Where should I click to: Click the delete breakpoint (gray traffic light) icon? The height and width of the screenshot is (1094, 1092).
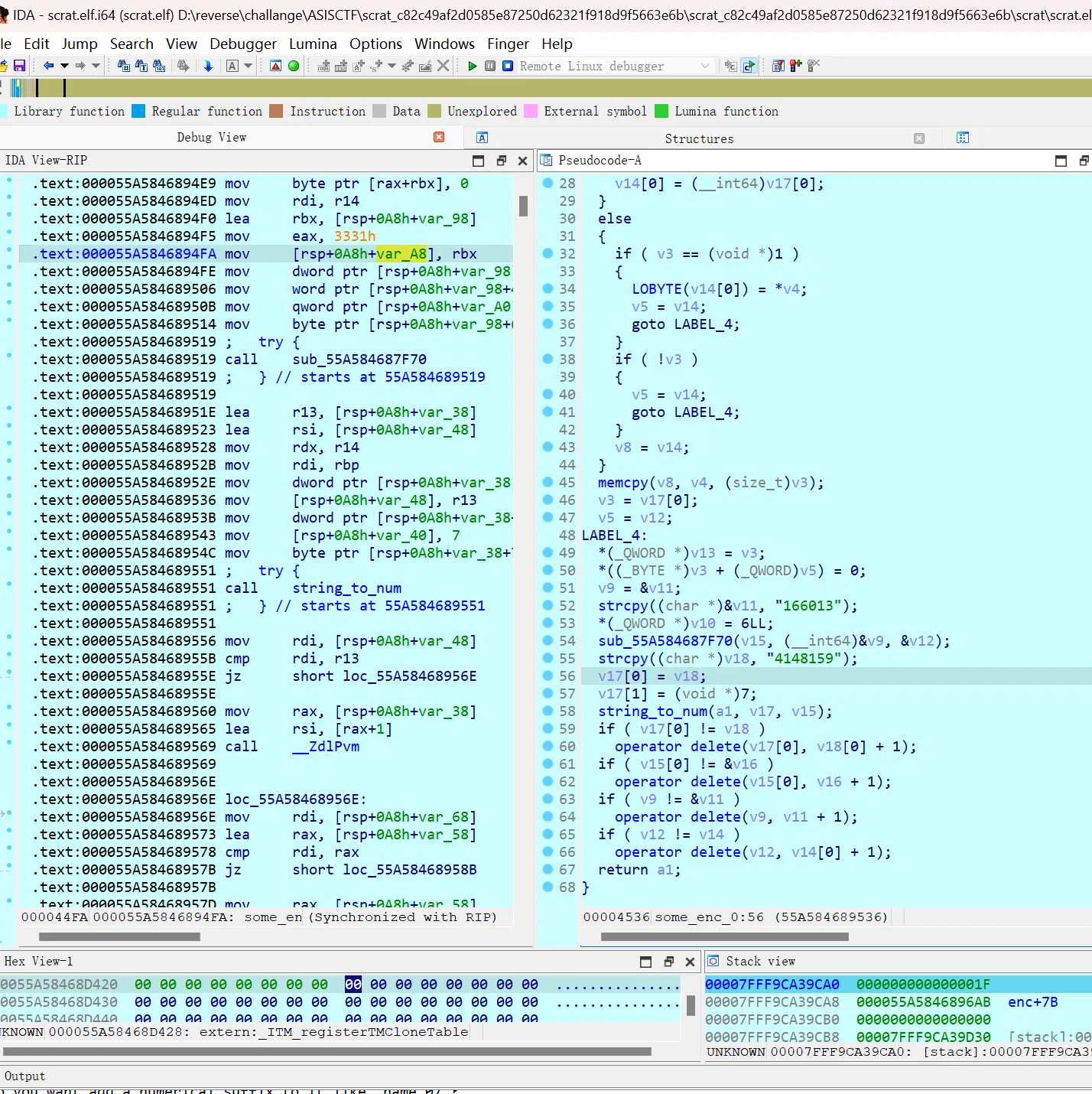(814, 66)
